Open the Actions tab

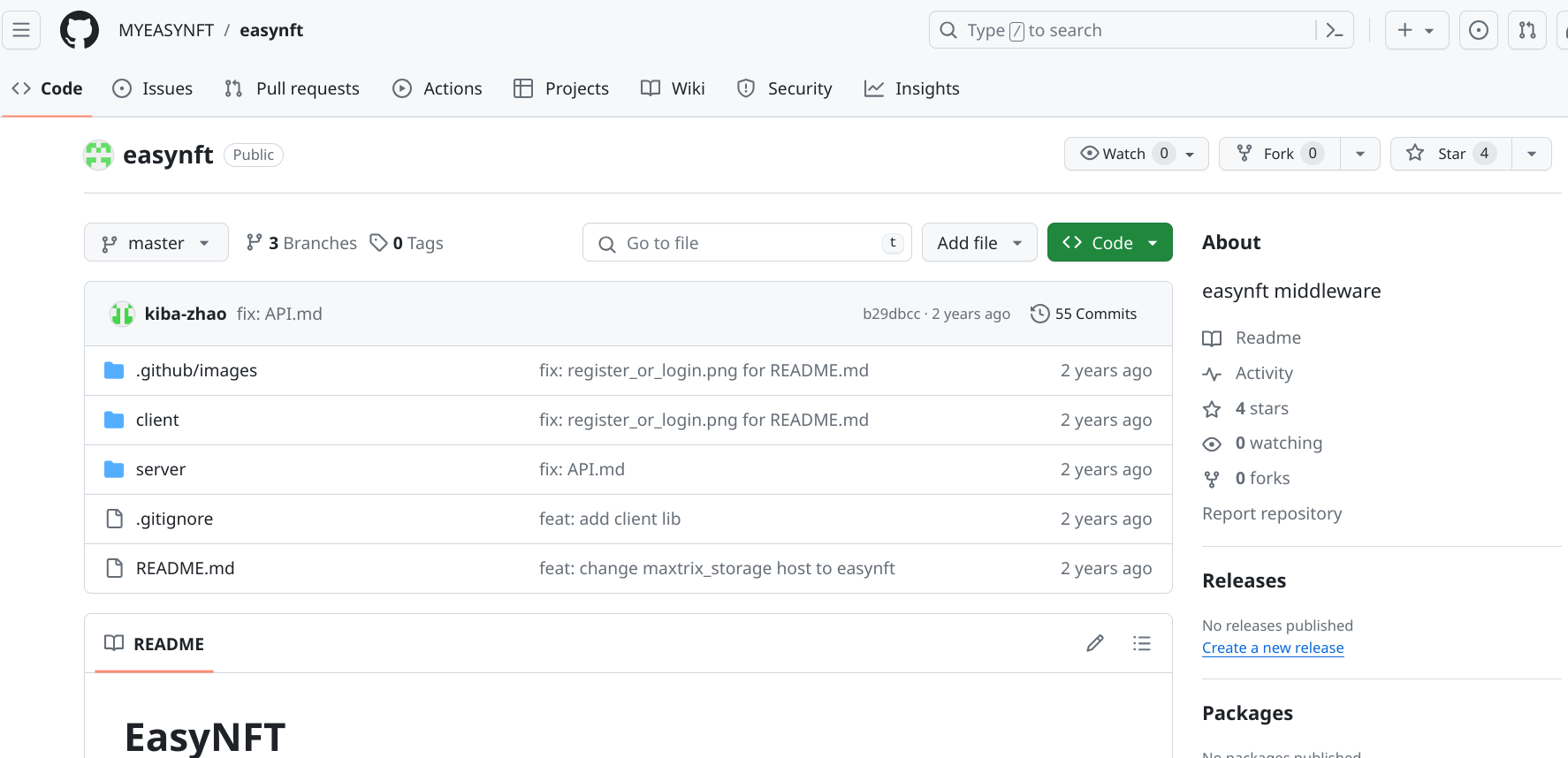click(x=438, y=88)
